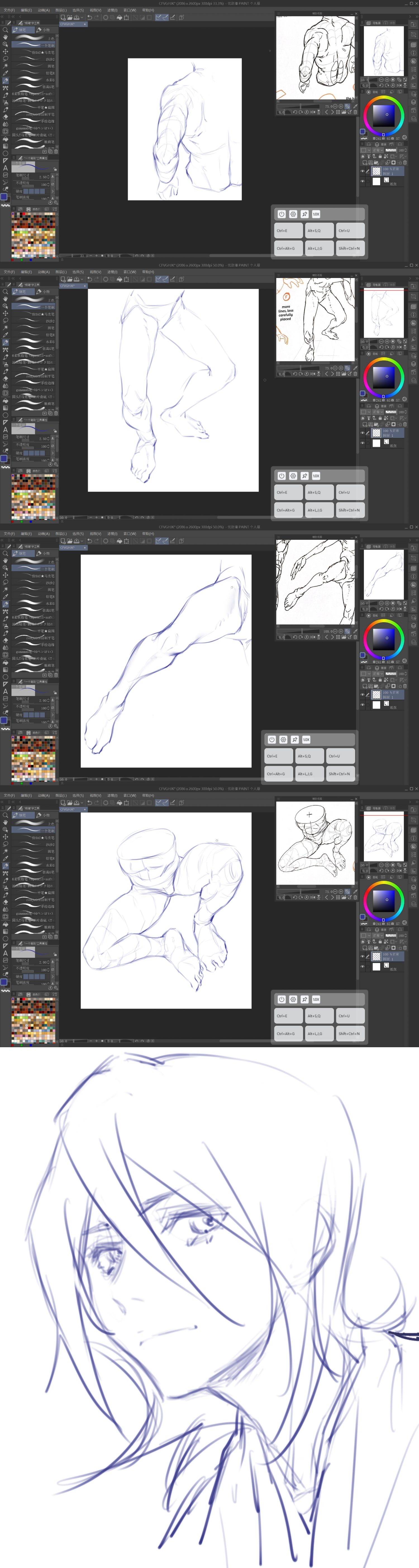Open 正常 blend mode dropdown in two-legs window
The image size is (419, 1568).
point(378,412)
